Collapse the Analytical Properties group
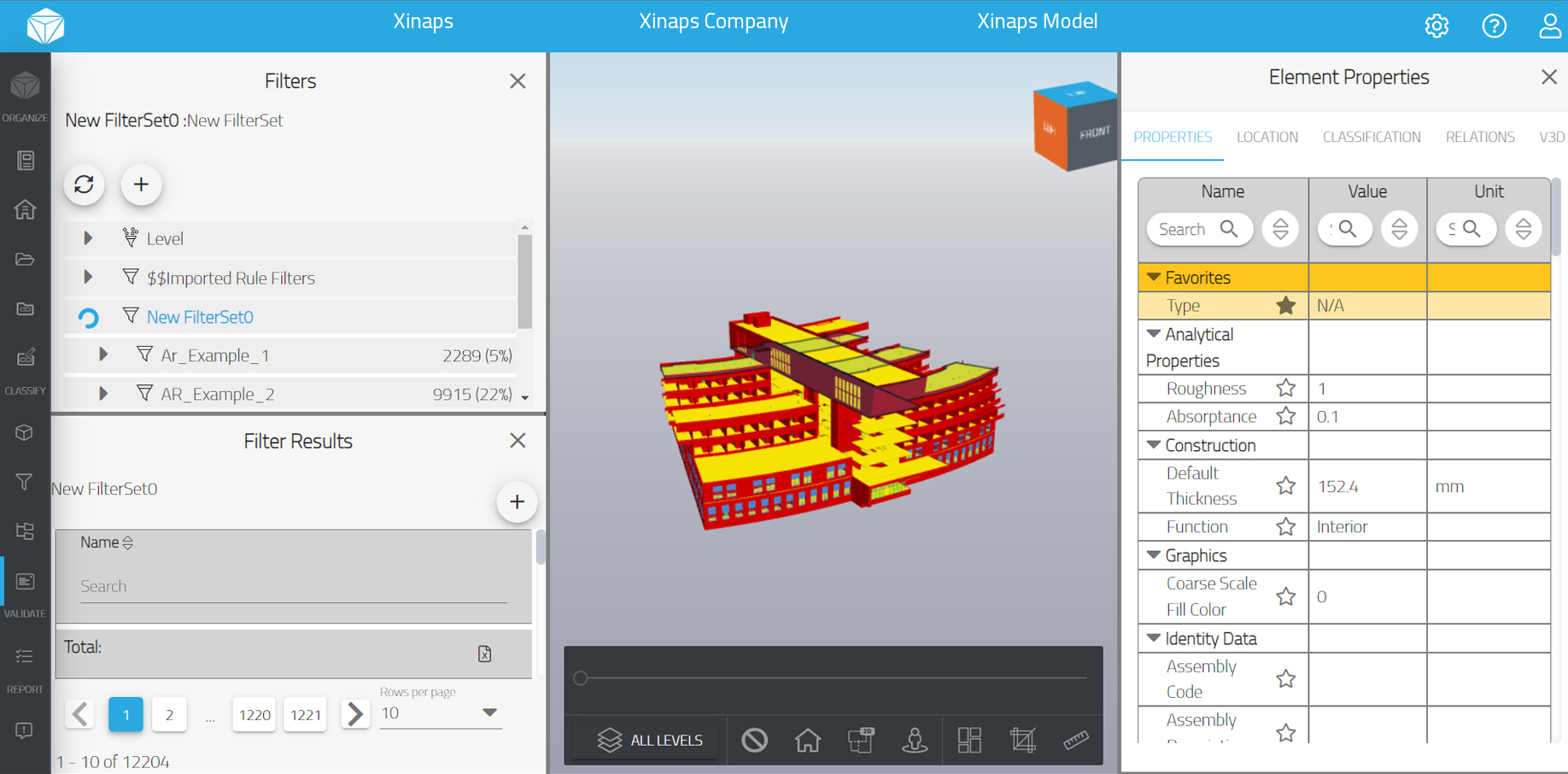The height and width of the screenshot is (774, 1568). coord(1153,334)
